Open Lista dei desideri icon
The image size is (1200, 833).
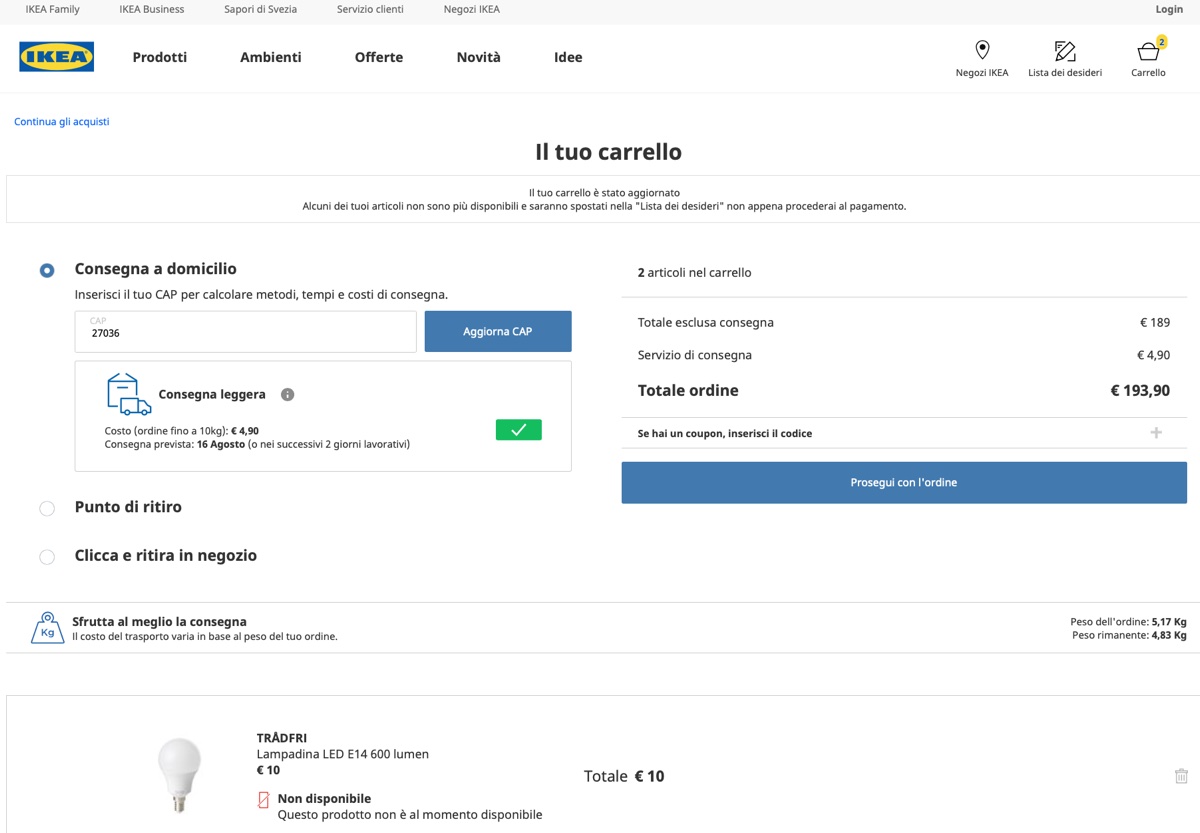[x=1065, y=50]
